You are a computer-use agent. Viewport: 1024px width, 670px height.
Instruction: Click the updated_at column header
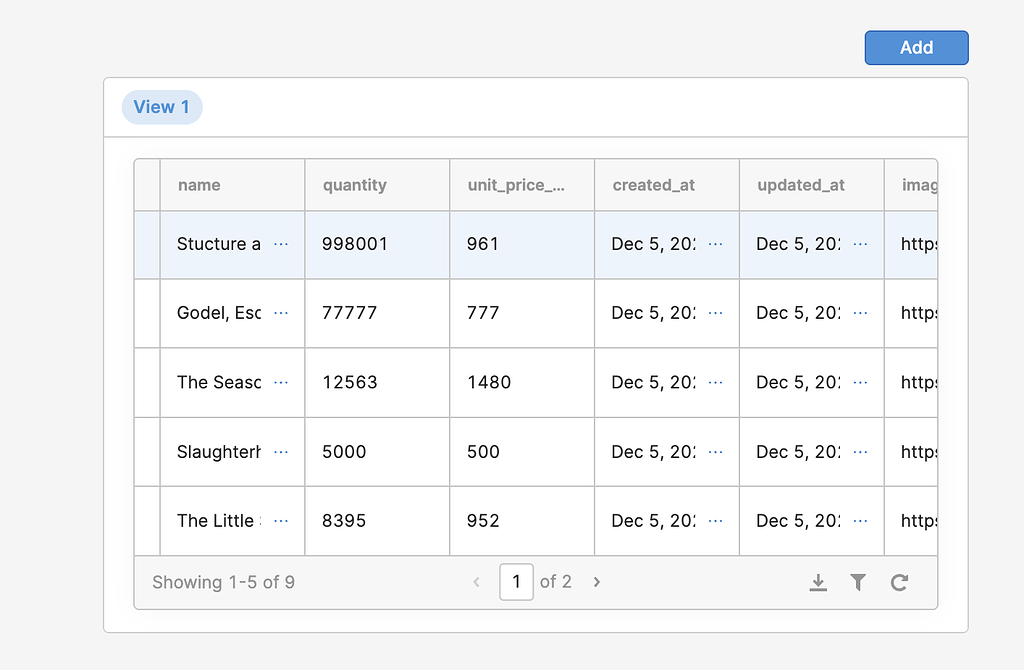click(800, 185)
